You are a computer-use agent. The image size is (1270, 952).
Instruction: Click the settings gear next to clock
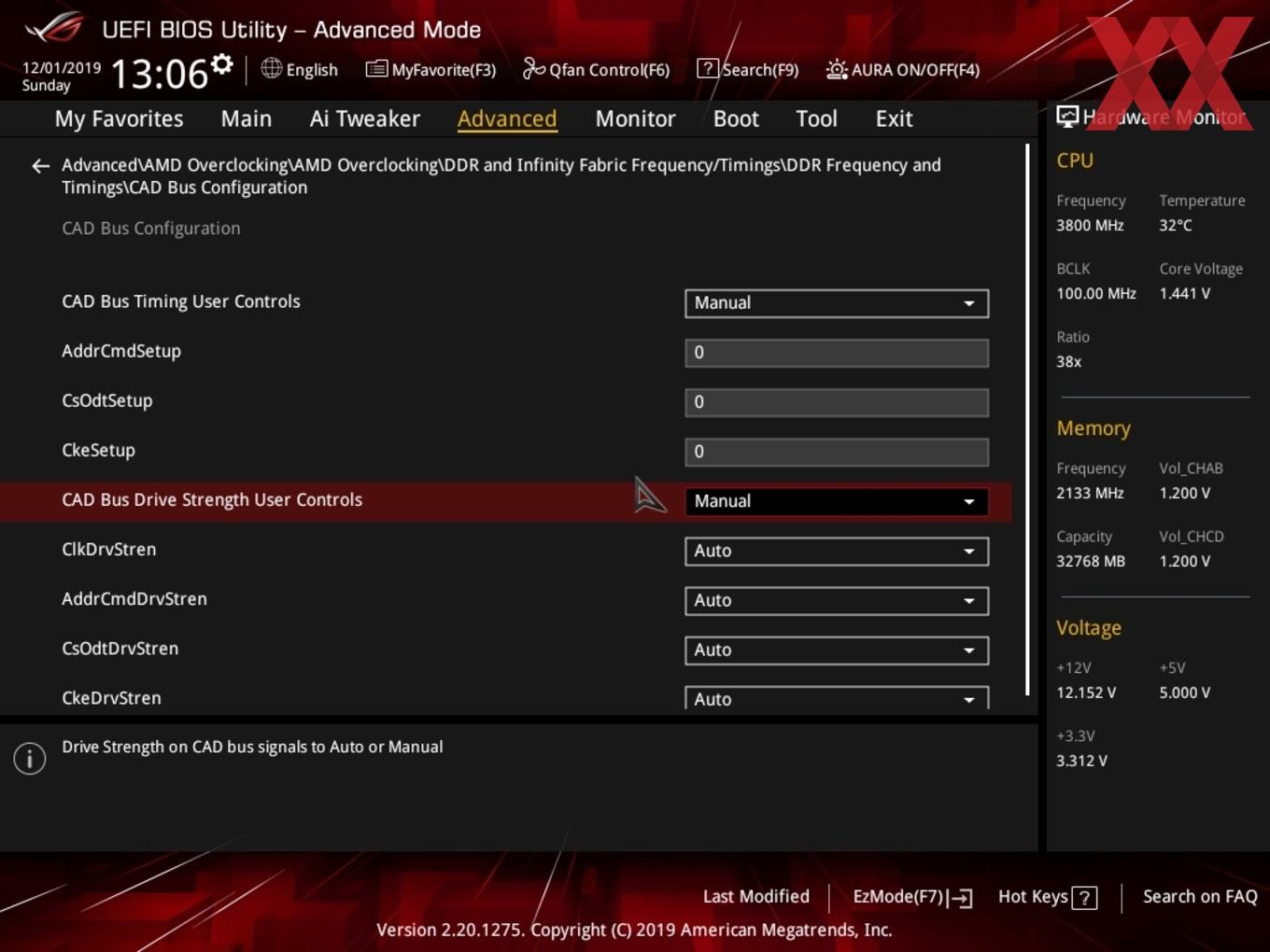(x=222, y=64)
